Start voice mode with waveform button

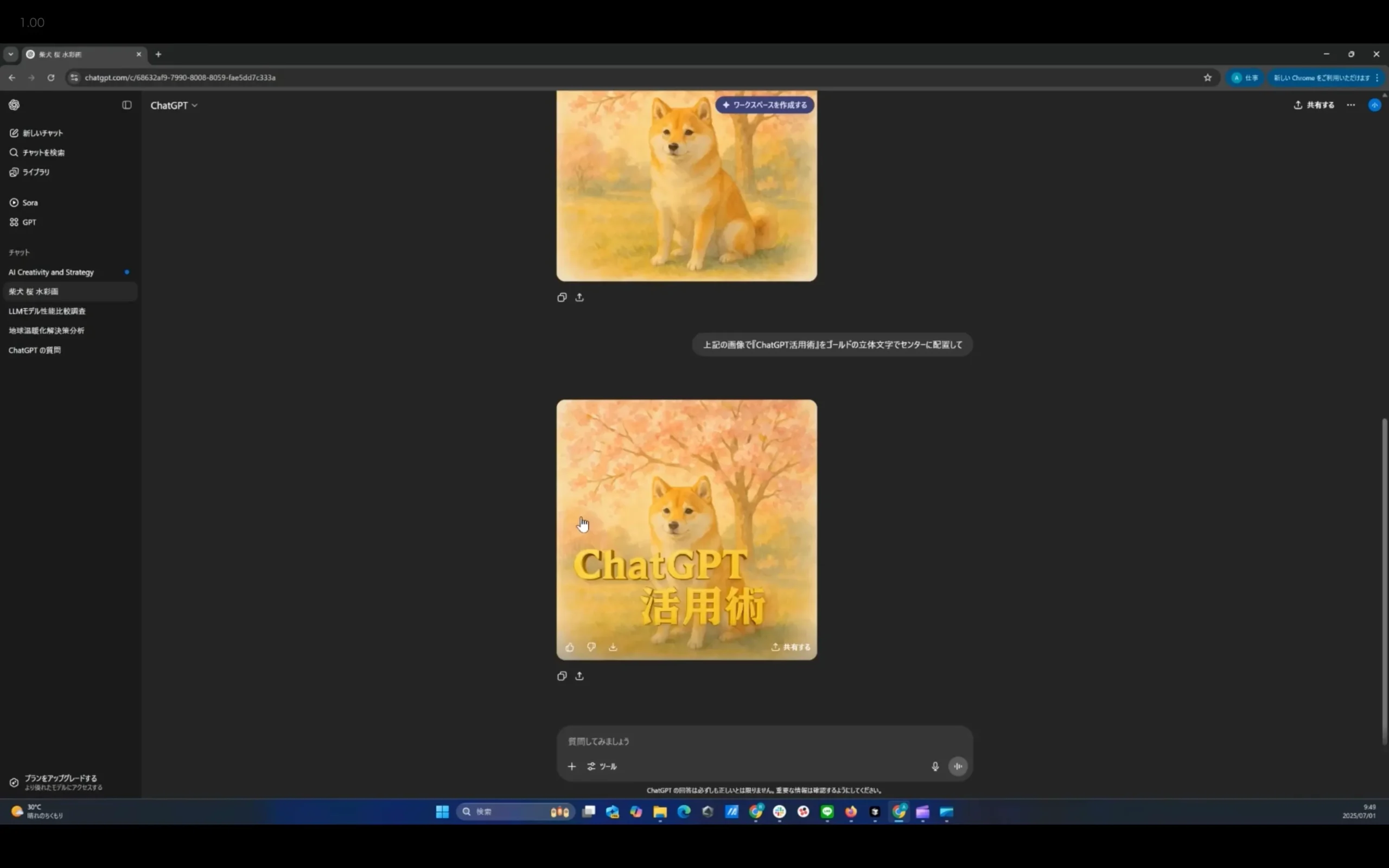pyautogui.click(x=958, y=767)
